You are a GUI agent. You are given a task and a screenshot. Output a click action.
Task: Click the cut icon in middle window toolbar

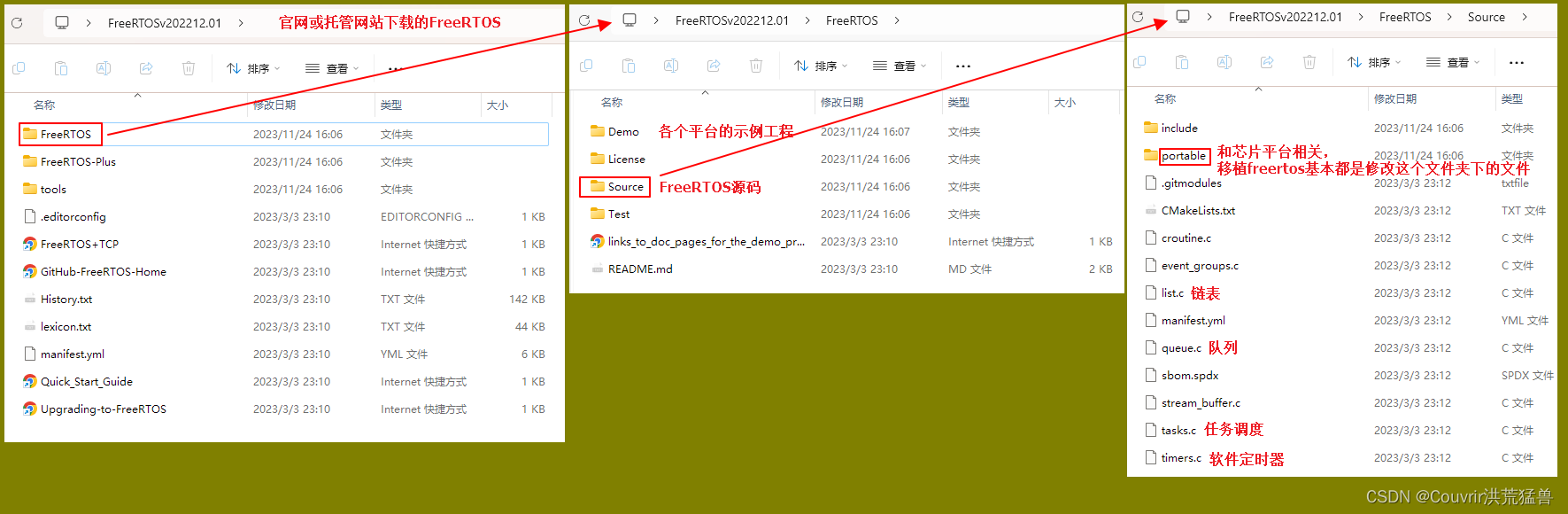(586, 66)
